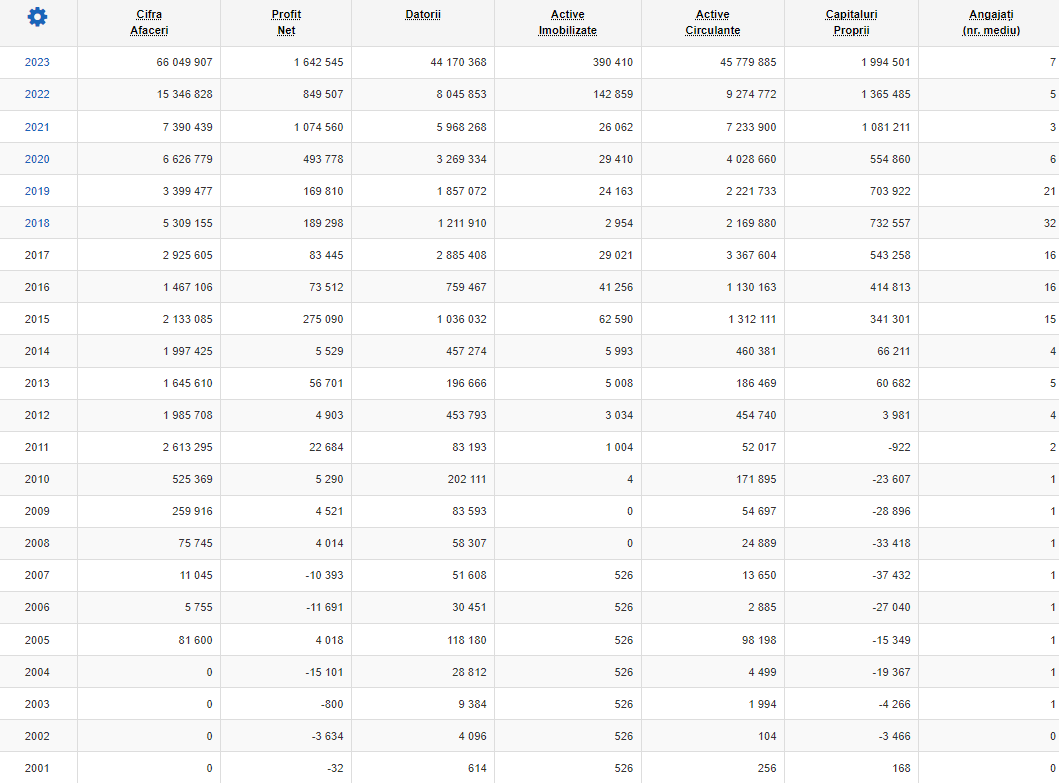This screenshot has height=783, width=1059.
Task: Click the Capitaluri Proprii column header
Action: point(851,22)
